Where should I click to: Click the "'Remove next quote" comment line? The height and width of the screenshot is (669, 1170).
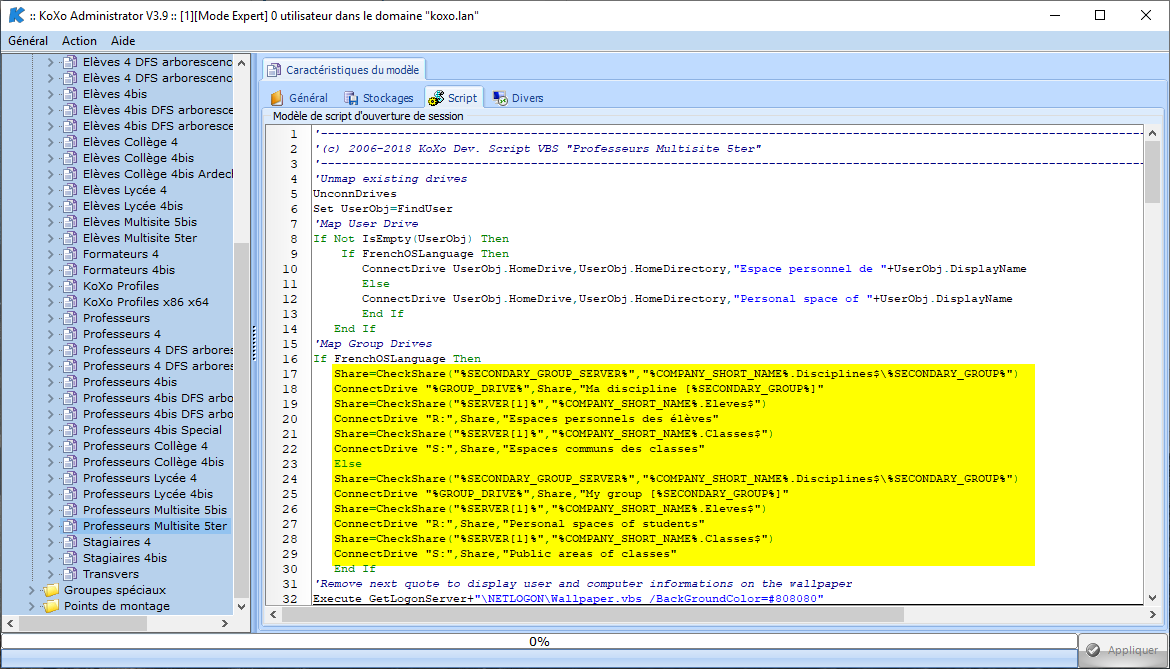(583, 583)
